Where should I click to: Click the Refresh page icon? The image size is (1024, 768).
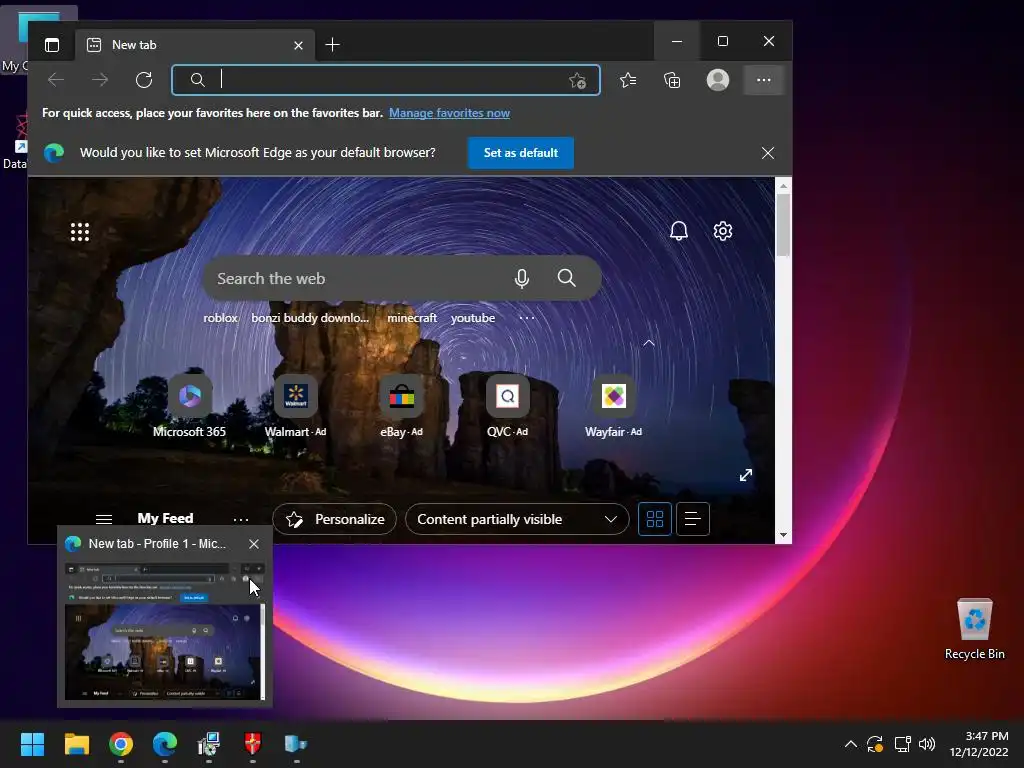144,80
